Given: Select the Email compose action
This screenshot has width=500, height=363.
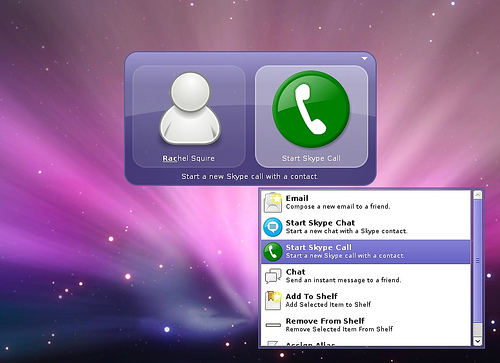Looking at the screenshot, I should (366, 202).
